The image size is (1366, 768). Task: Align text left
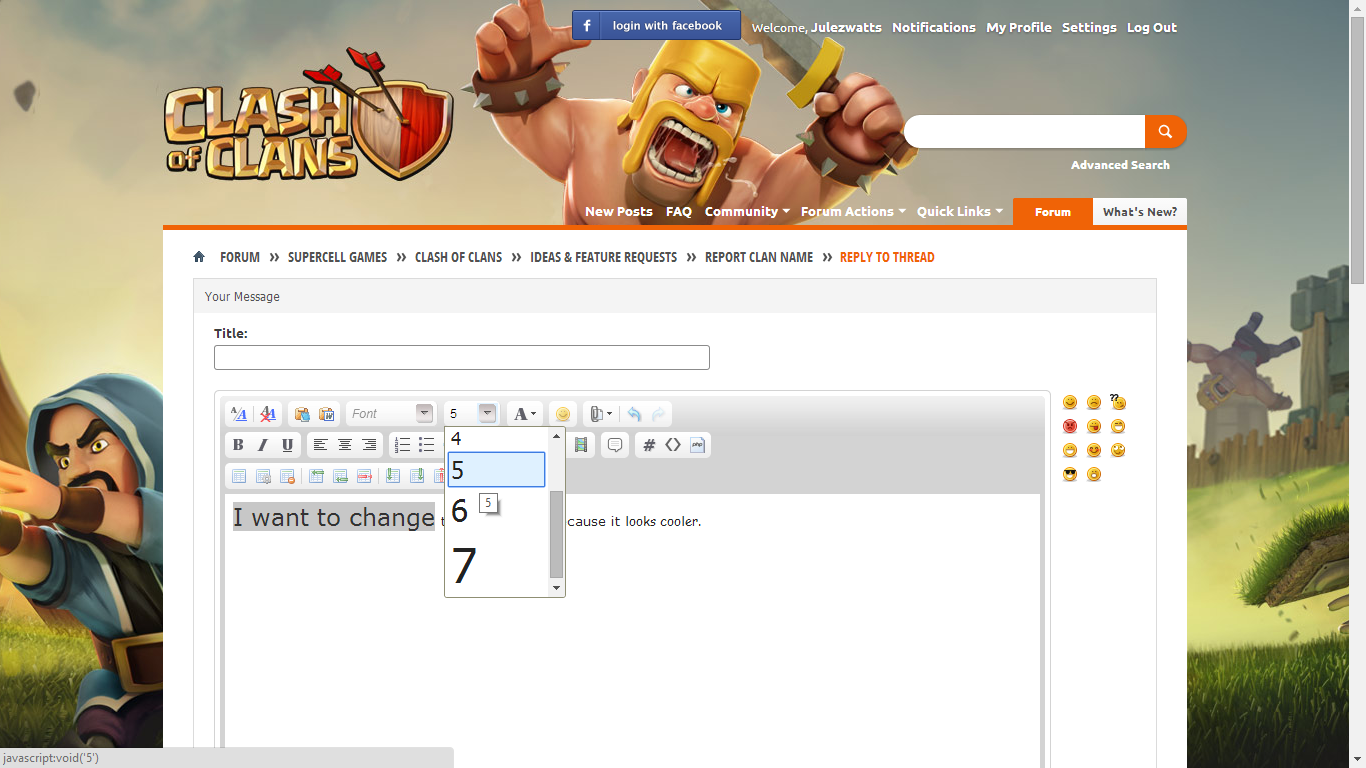tap(320, 445)
